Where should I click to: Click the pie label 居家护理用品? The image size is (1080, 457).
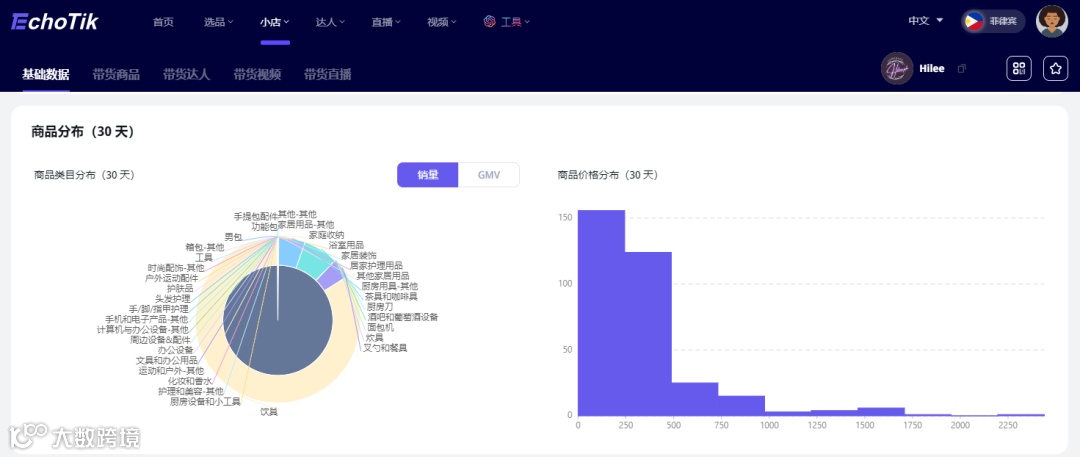point(376,265)
